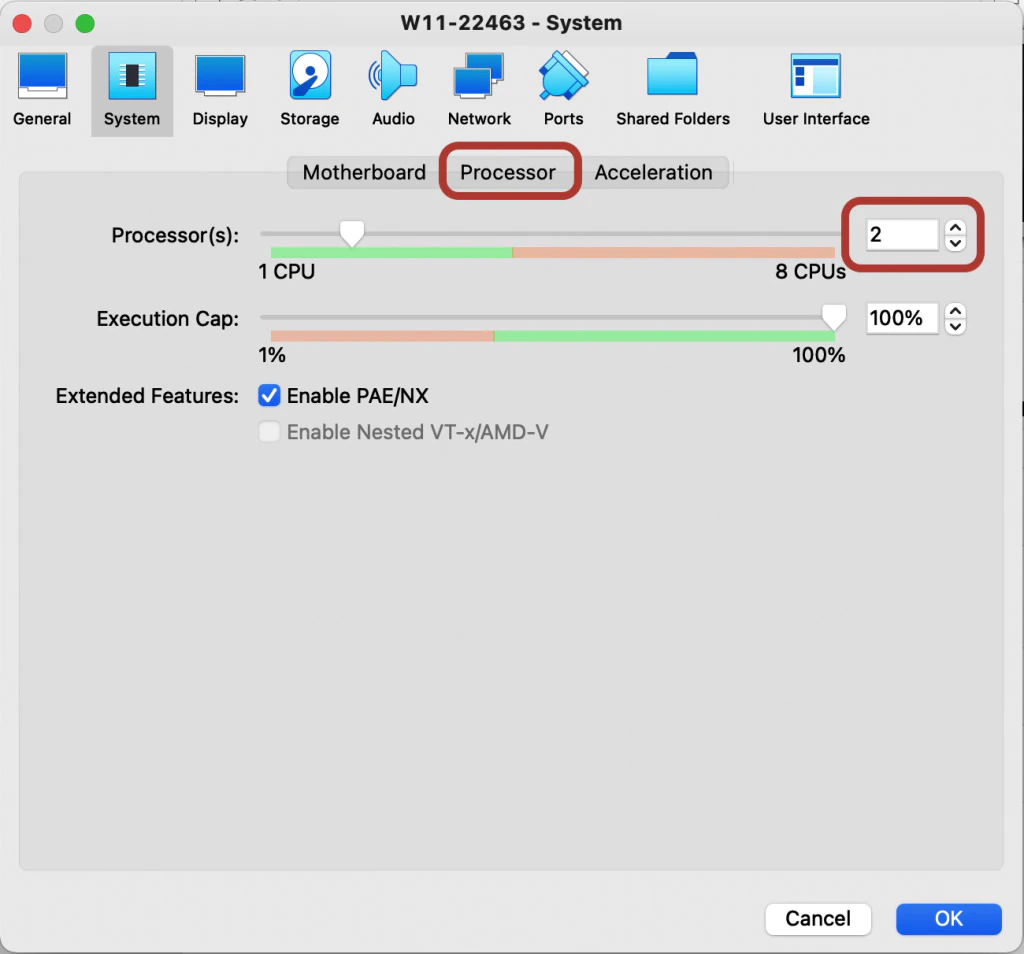1024x954 pixels.
Task: Decrease Execution Cap with down arrow
Action: click(x=955, y=326)
